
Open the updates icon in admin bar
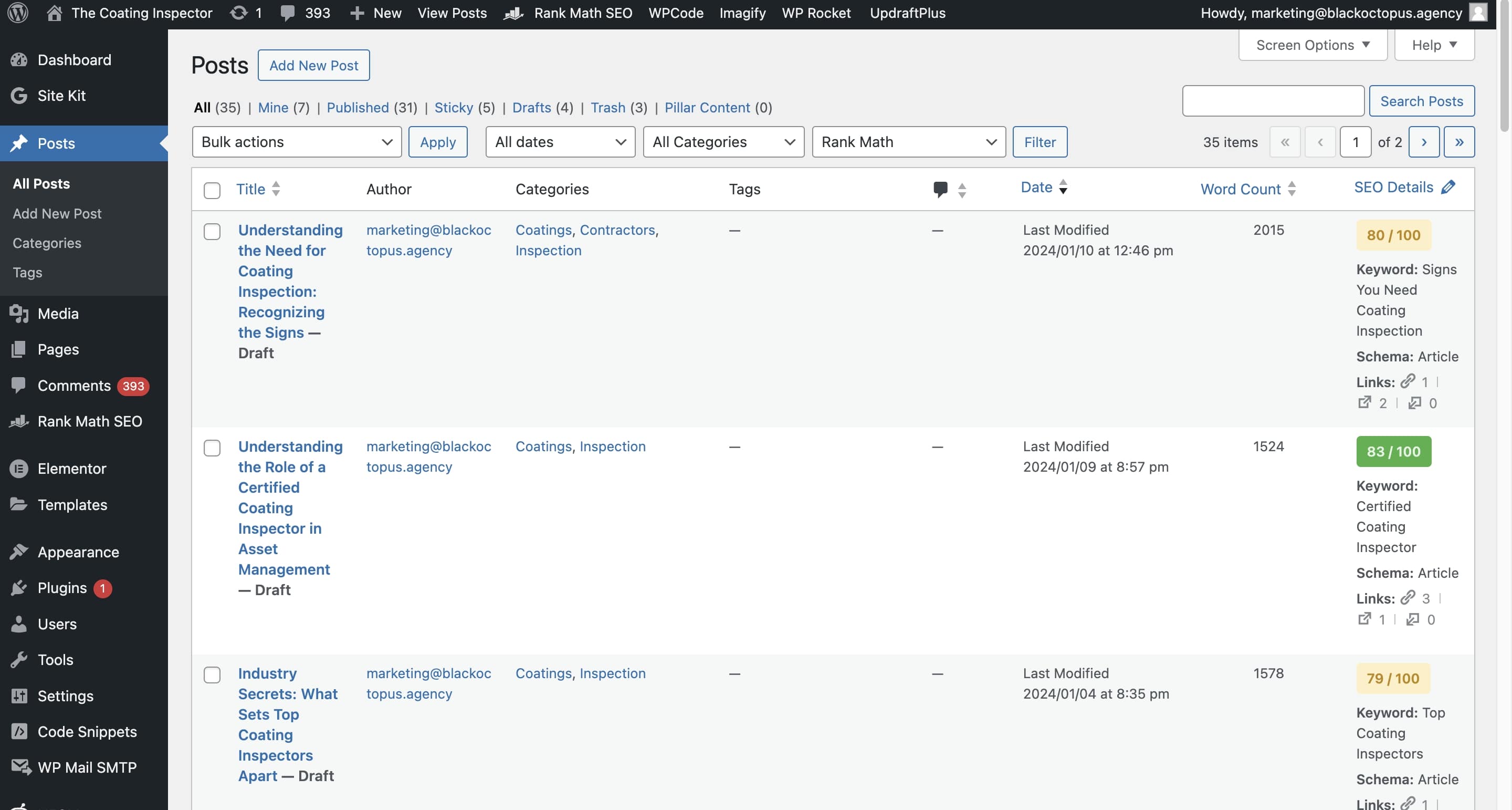[239, 13]
